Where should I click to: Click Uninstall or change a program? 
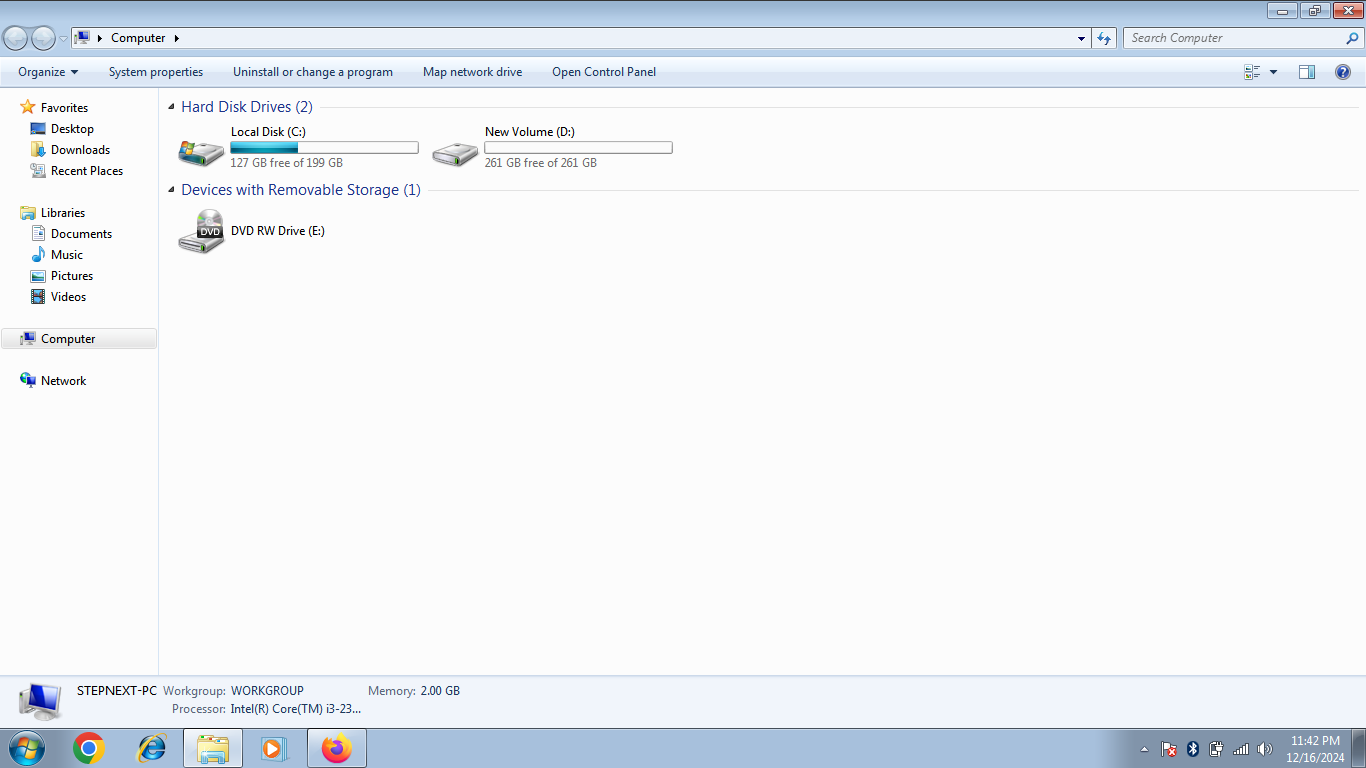(x=313, y=72)
